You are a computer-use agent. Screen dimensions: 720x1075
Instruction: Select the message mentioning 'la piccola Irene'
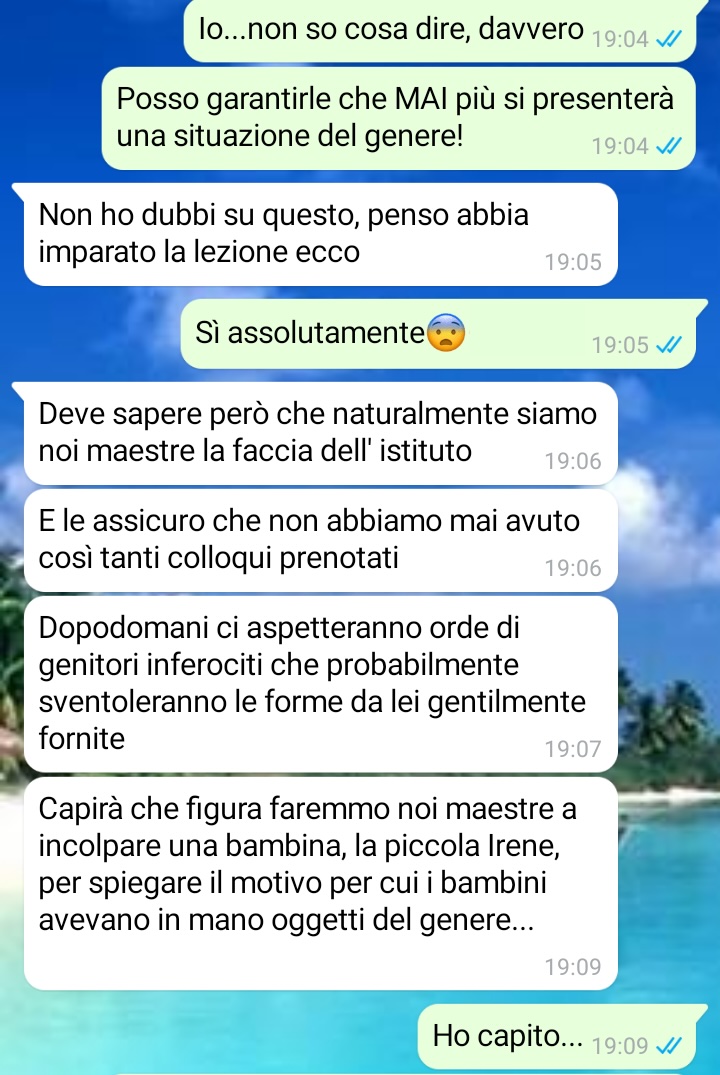tap(320, 883)
